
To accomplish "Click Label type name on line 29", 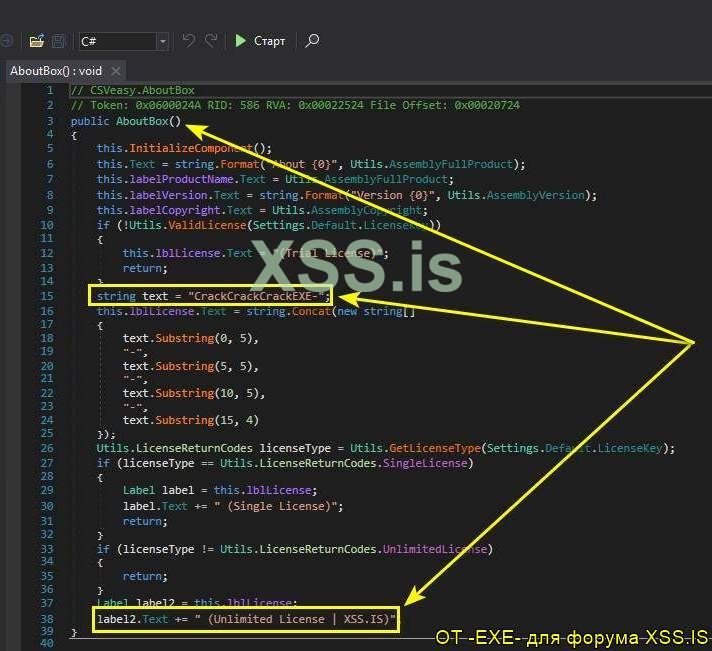I will (x=139, y=490).
